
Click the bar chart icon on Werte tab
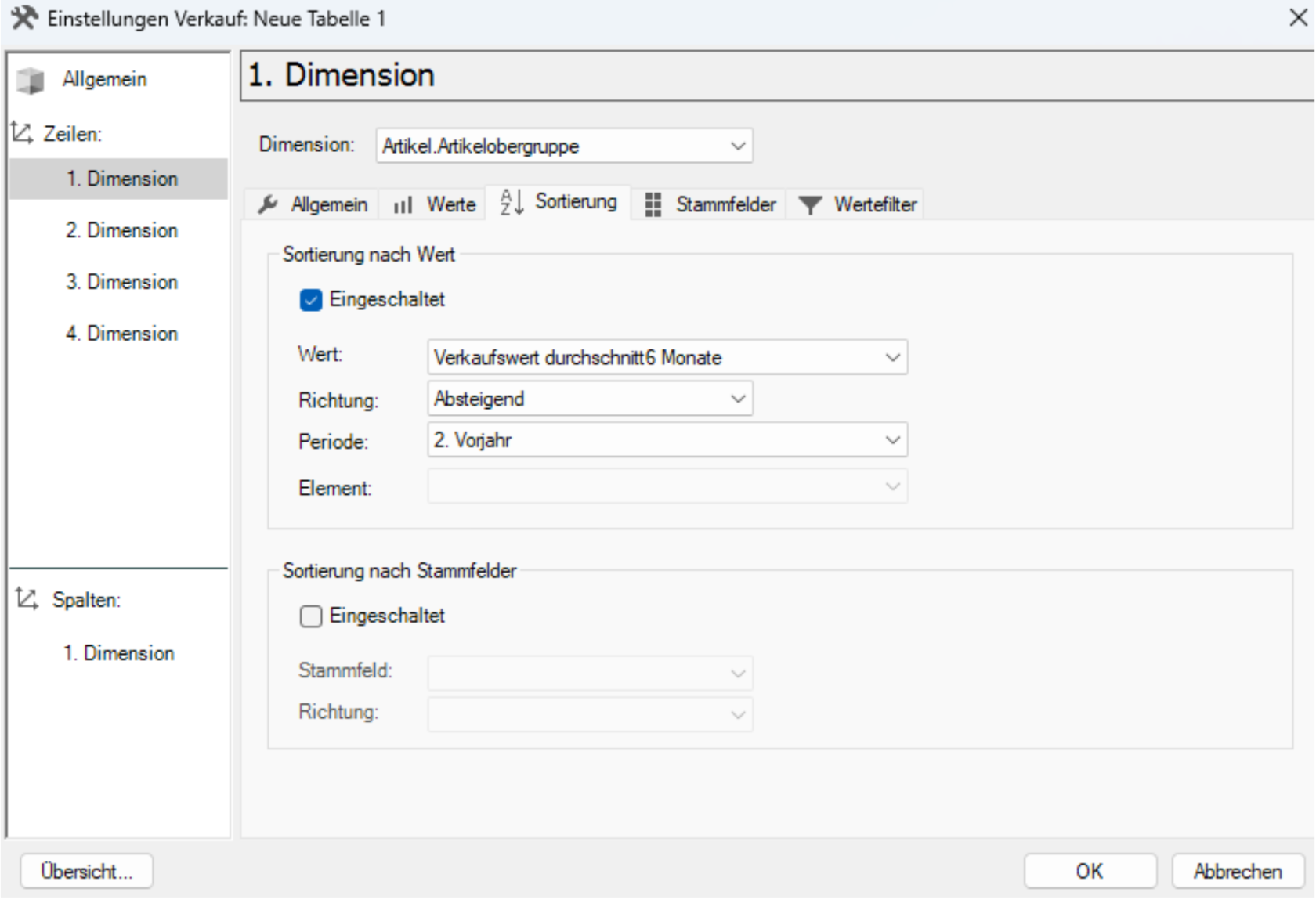[403, 205]
